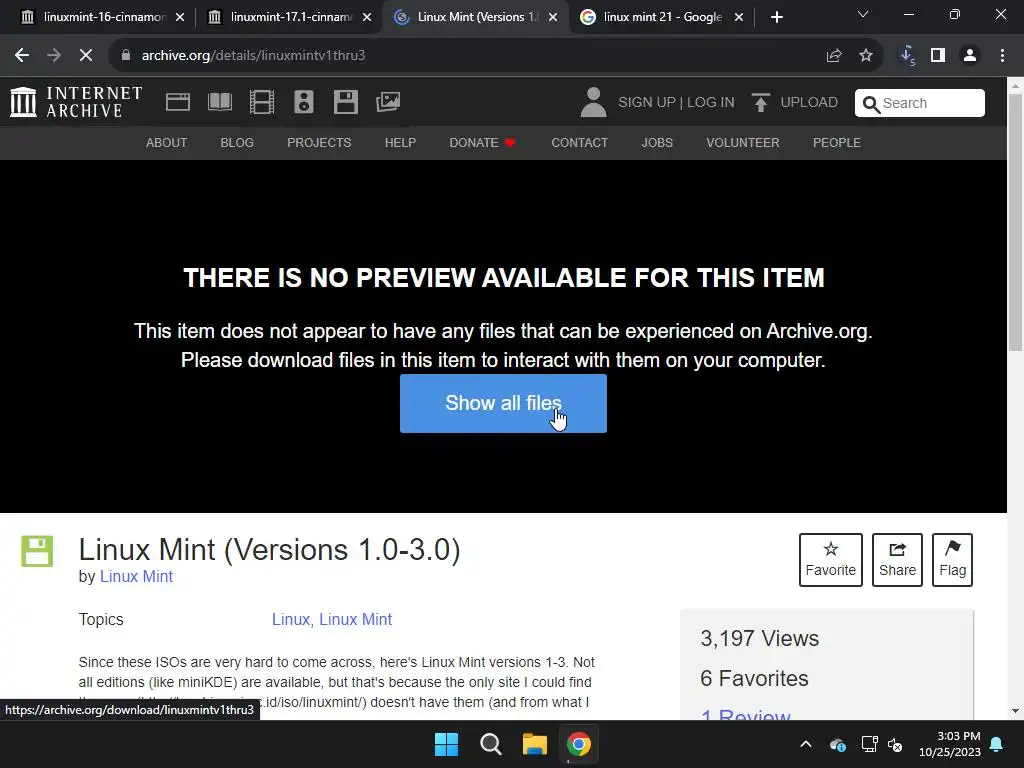
Task: Toggle the Chrome side panel icon
Action: [938, 56]
